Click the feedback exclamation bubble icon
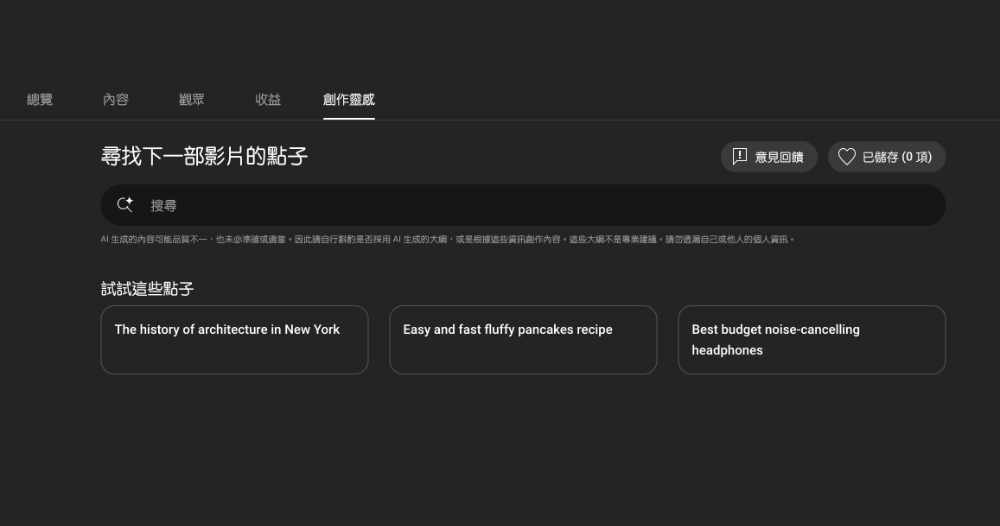 [x=740, y=157]
